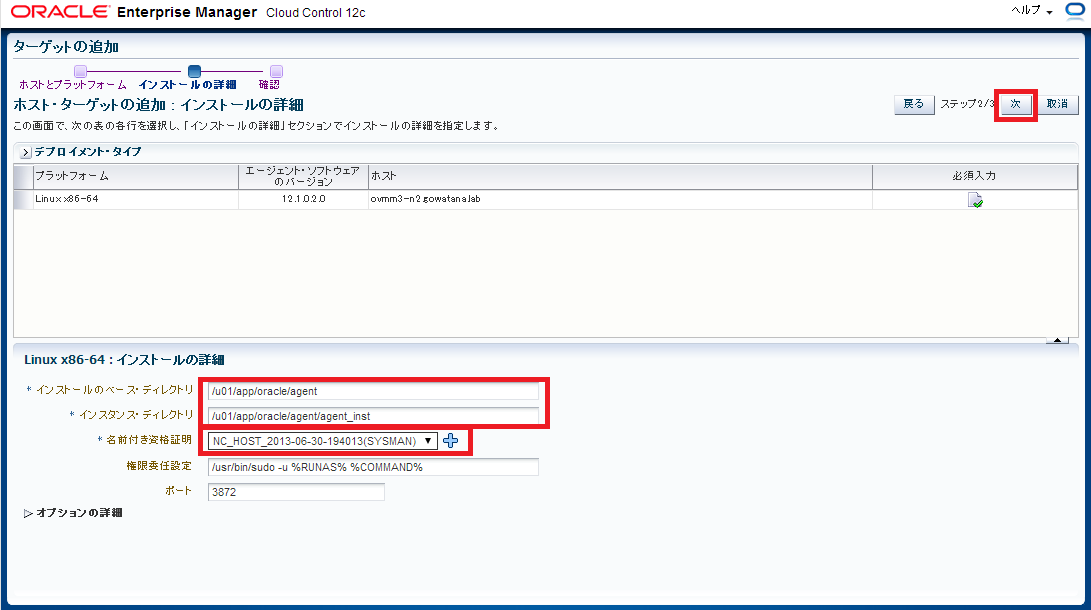Jump to the 確認 step
The width and height of the screenshot is (1091, 610).
[269, 84]
